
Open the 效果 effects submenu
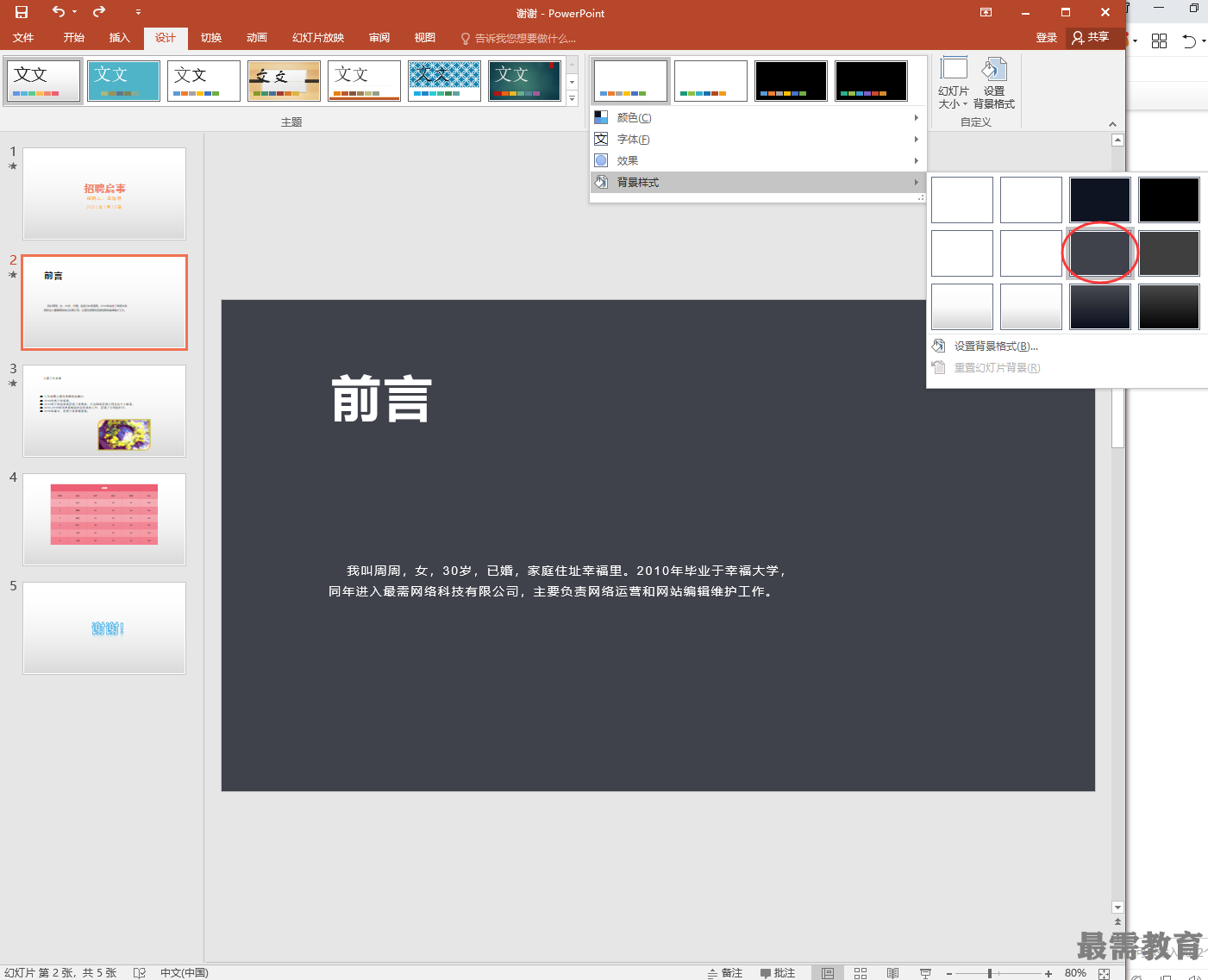pyautogui.click(x=758, y=160)
